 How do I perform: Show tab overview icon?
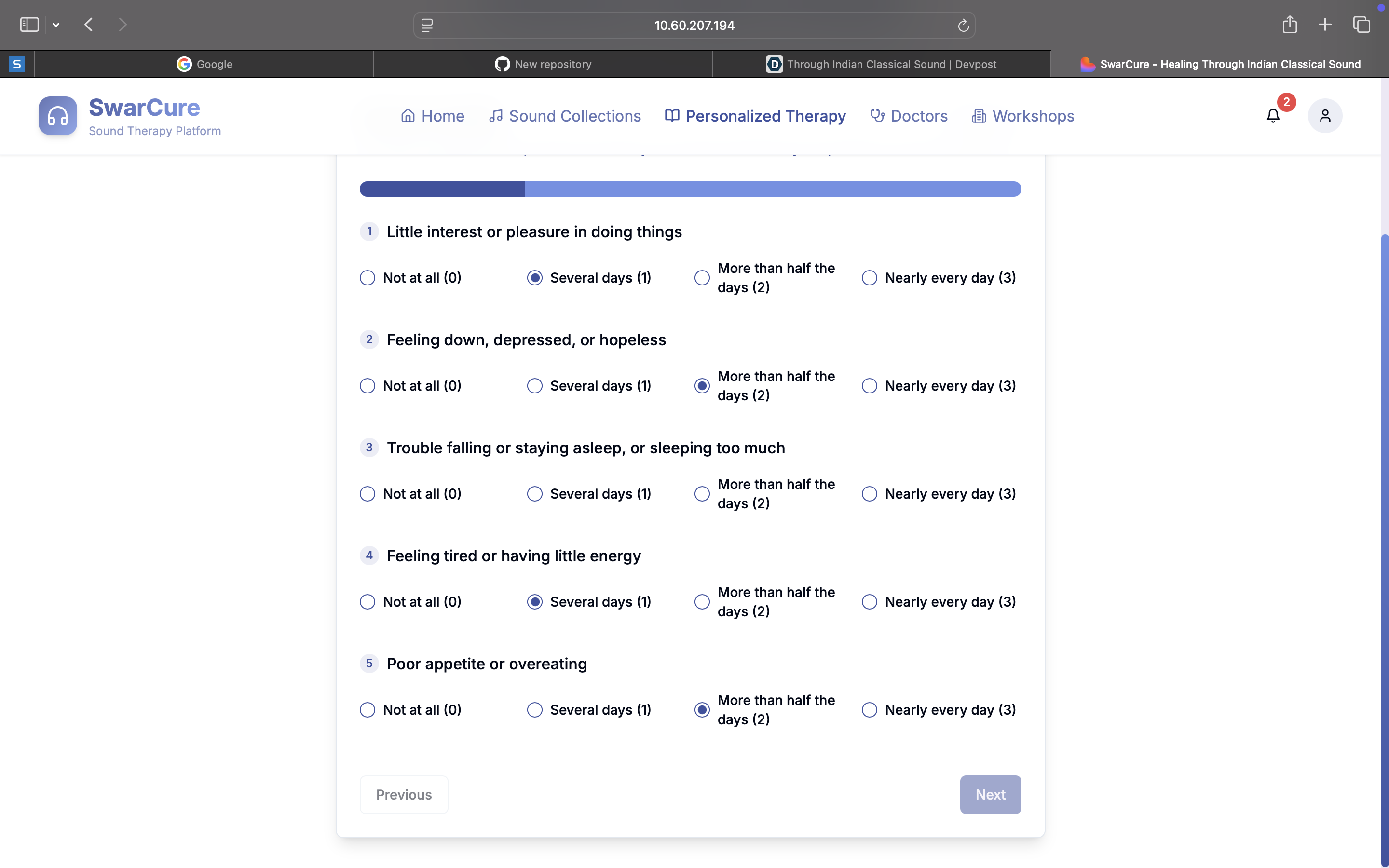(1362, 25)
